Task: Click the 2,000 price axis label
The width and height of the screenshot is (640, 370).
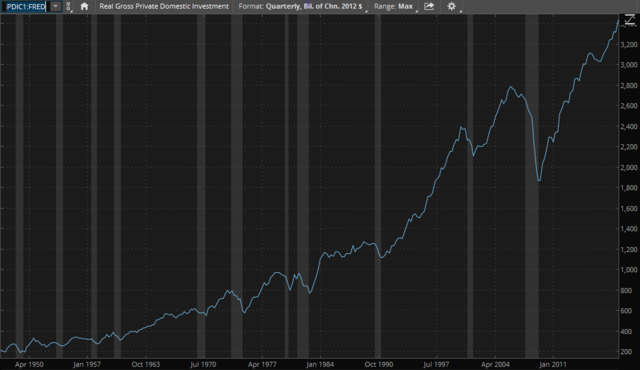Action: point(629,168)
